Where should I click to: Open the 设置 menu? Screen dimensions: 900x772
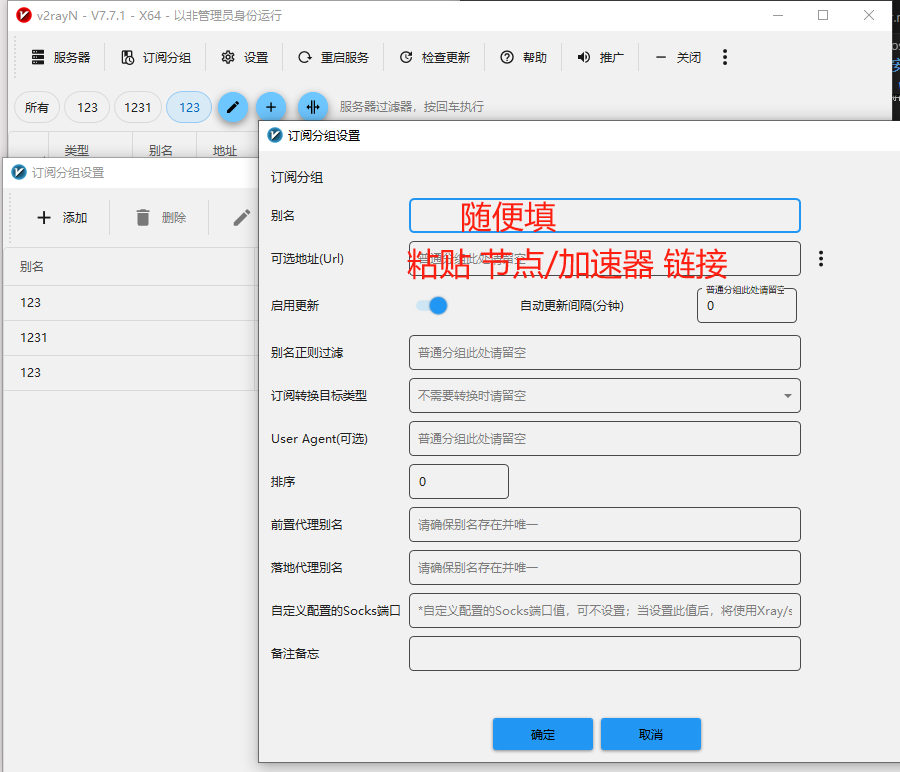245,57
